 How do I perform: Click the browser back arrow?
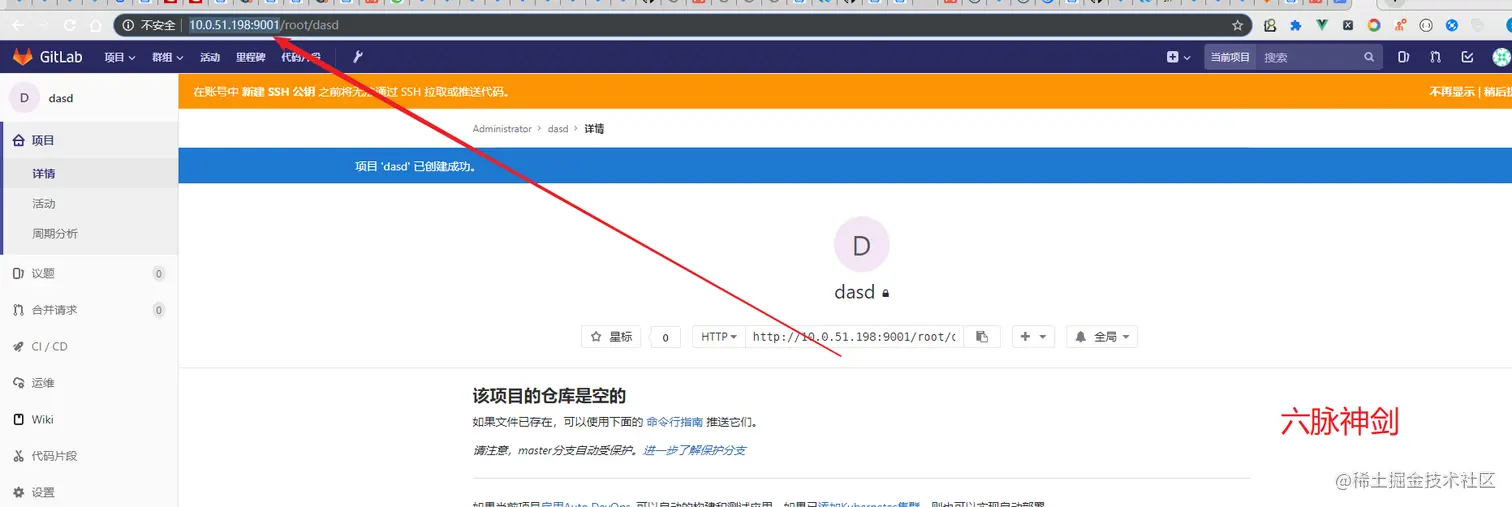tap(18, 25)
